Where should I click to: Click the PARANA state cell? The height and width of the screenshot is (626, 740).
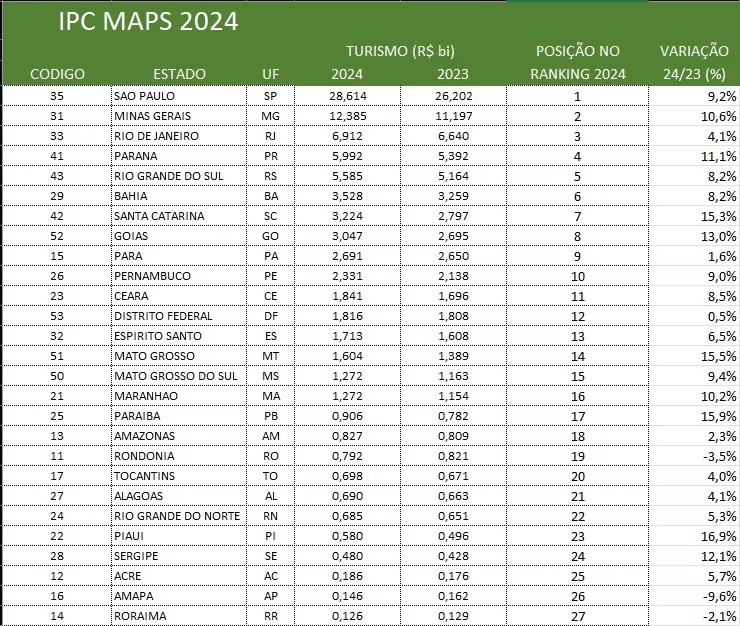pyautogui.click(x=179, y=156)
